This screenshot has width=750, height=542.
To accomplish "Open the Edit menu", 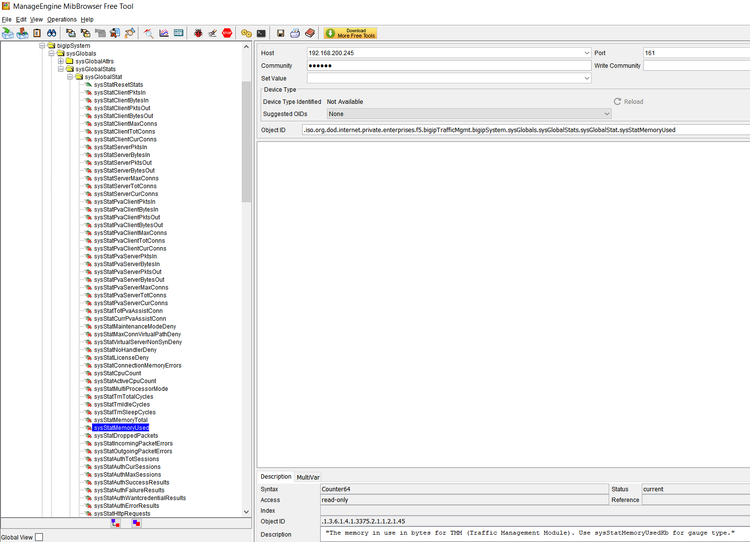I will point(21,20).
